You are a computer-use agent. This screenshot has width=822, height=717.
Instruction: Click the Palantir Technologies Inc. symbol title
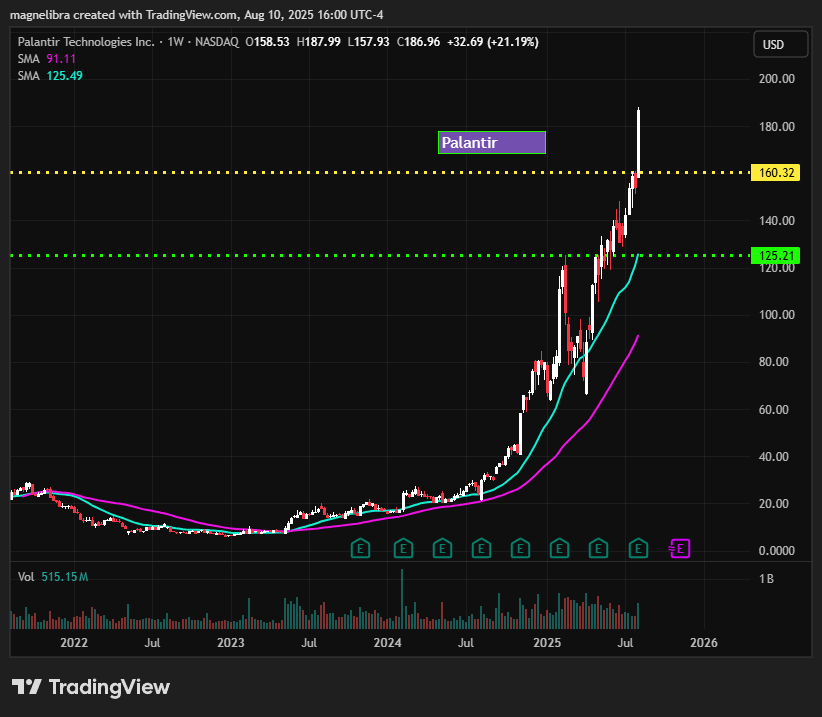click(x=86, y=42)
